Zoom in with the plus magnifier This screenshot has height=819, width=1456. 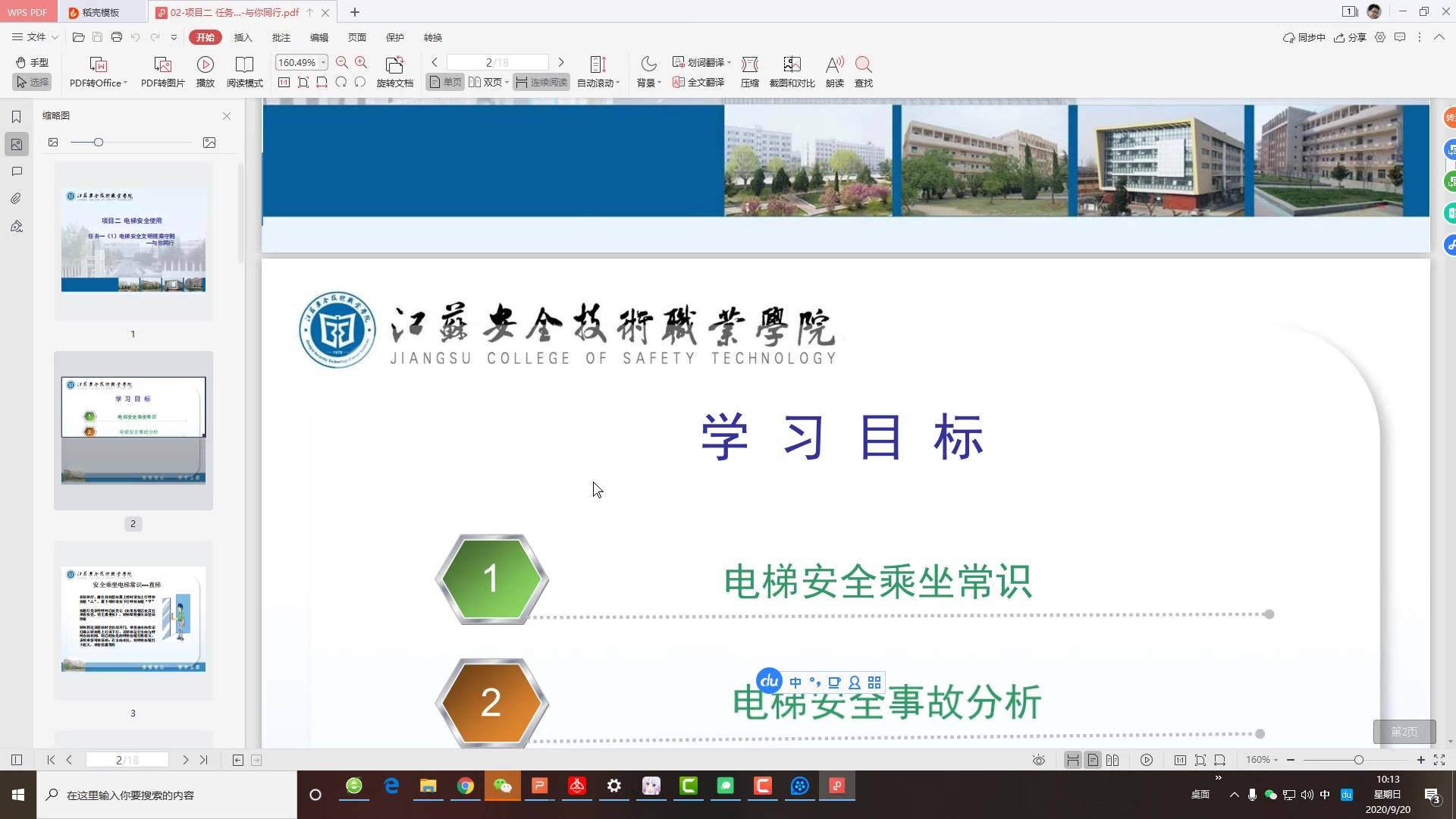point(361,62)
